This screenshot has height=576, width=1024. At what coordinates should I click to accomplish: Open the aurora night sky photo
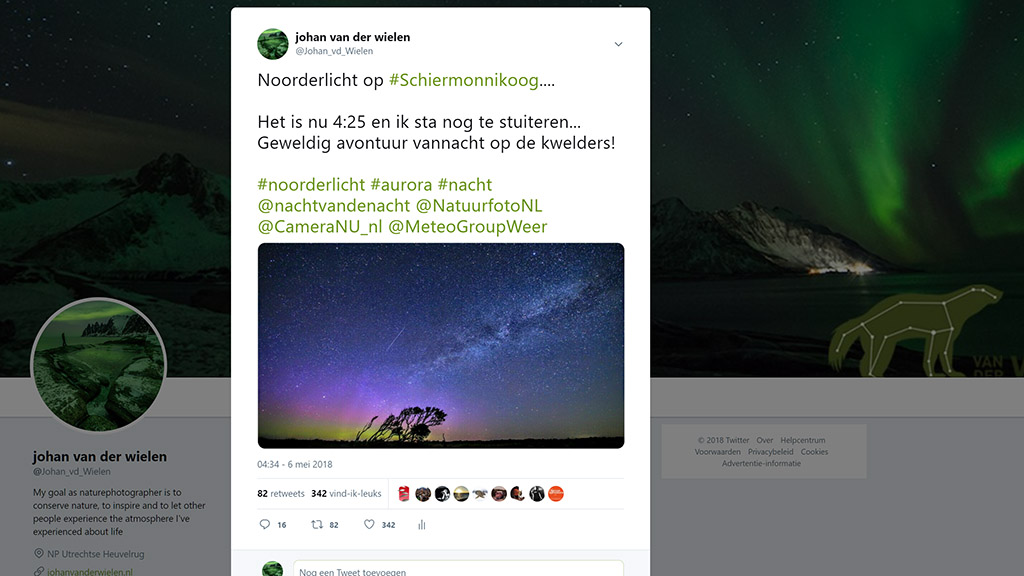(x=441, y=345)
